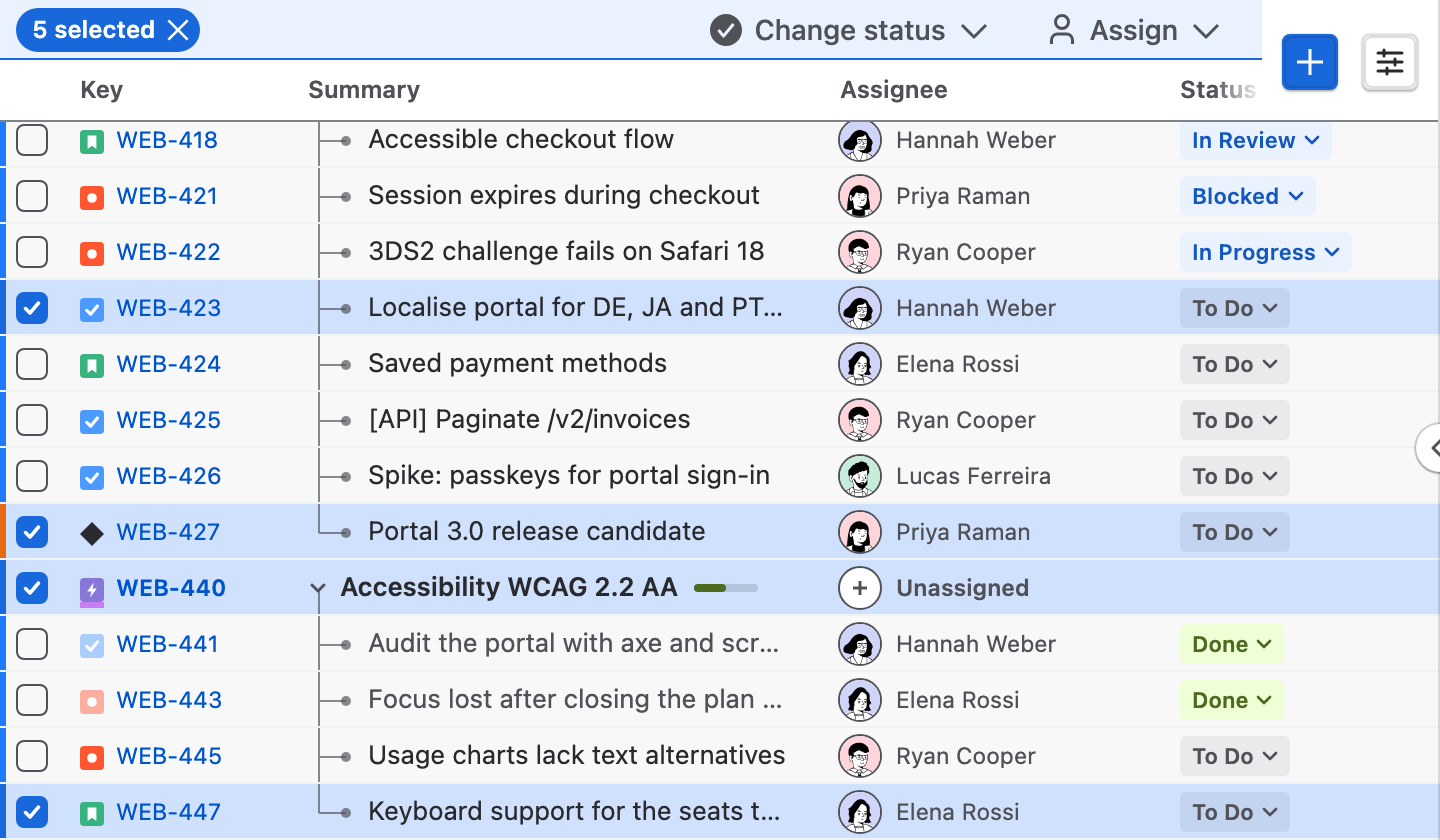Click Priya Raman's avatar on WEB-421
The image size is (1440, 840).
[860, 196]
